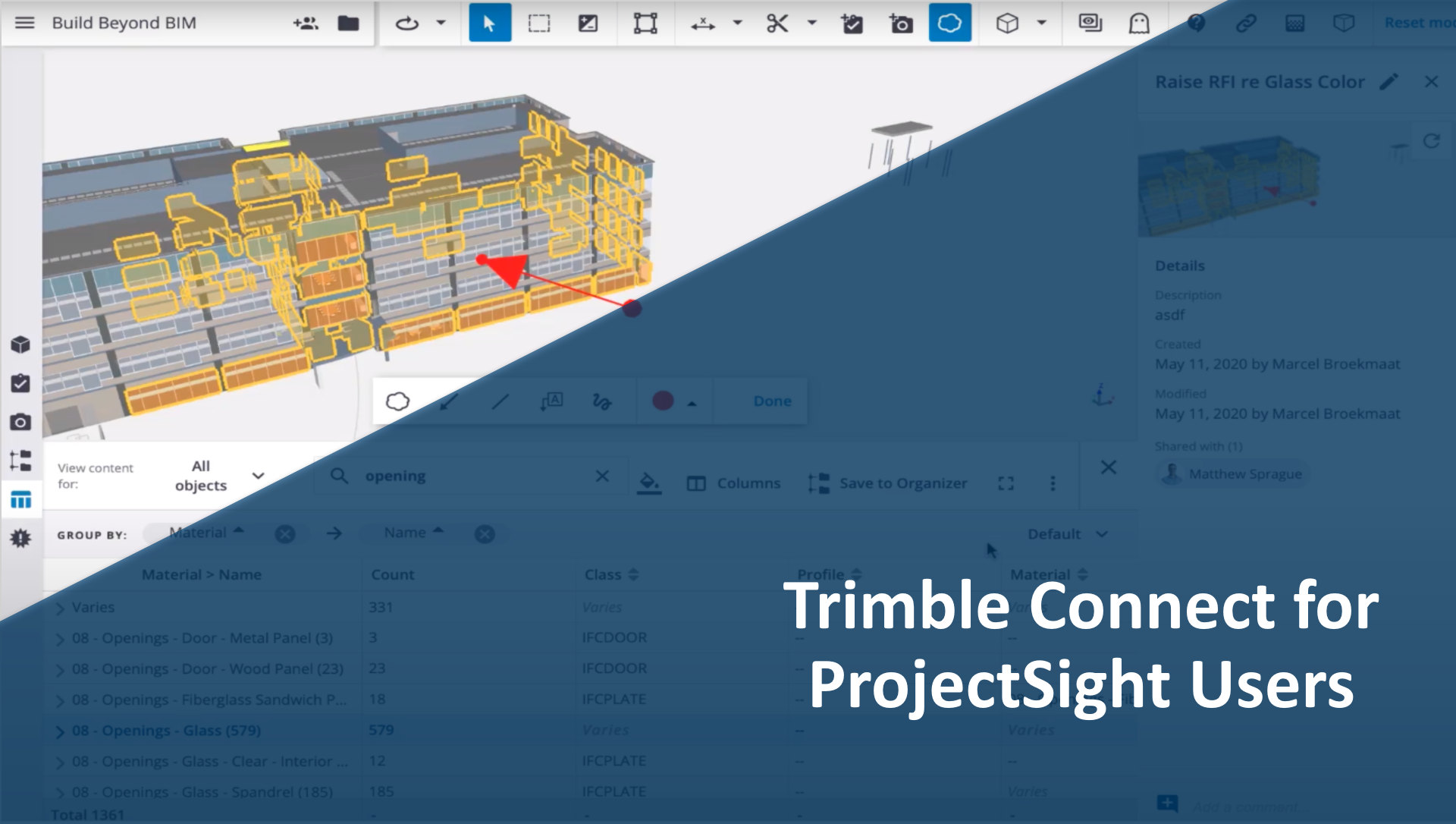Close the Raise RFI ToDo panel
The height and width of the screenshot is (824, 1456).
coord(1431,81)
